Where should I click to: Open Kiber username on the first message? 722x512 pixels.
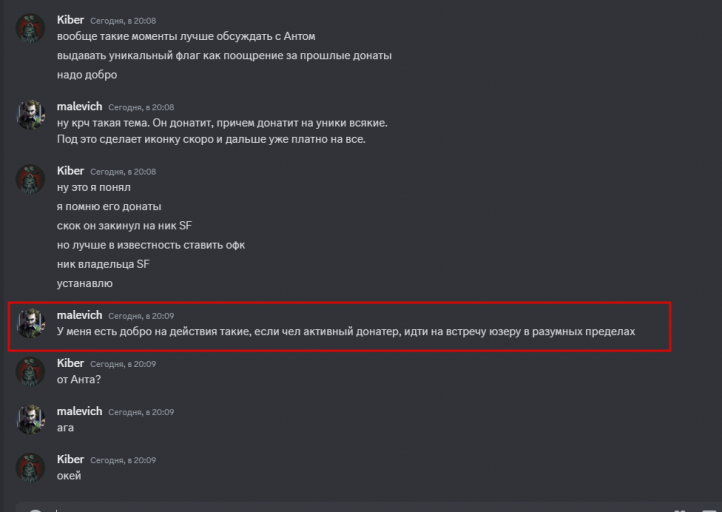pos(70,20)
